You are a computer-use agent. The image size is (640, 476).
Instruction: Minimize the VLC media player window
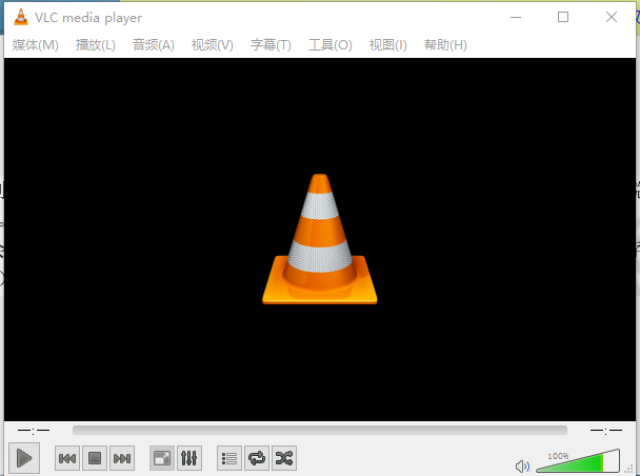[x=516, y=17]
